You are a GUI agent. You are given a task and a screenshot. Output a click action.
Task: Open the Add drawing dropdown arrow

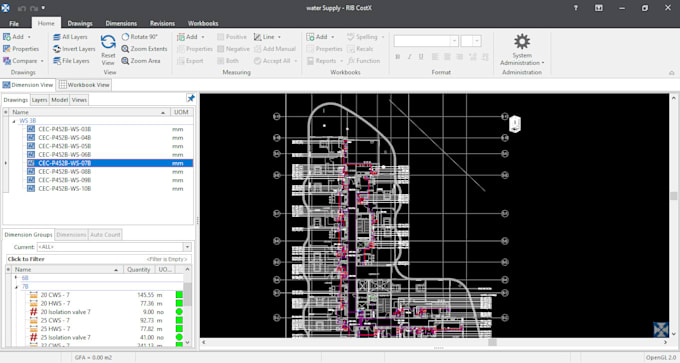click(x=29, y=37)
